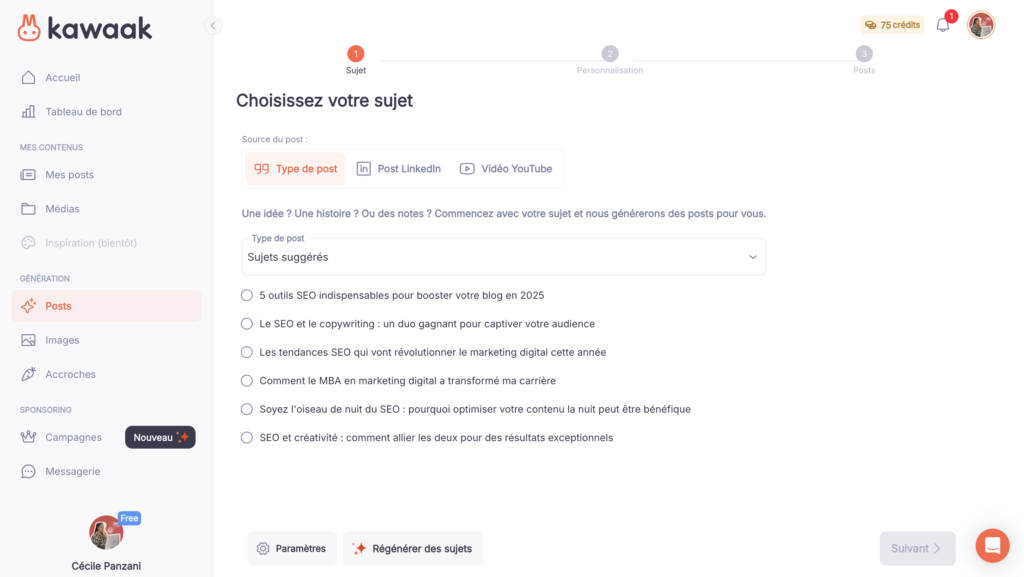Open the Accroches section icon

[x=31, y=374]
